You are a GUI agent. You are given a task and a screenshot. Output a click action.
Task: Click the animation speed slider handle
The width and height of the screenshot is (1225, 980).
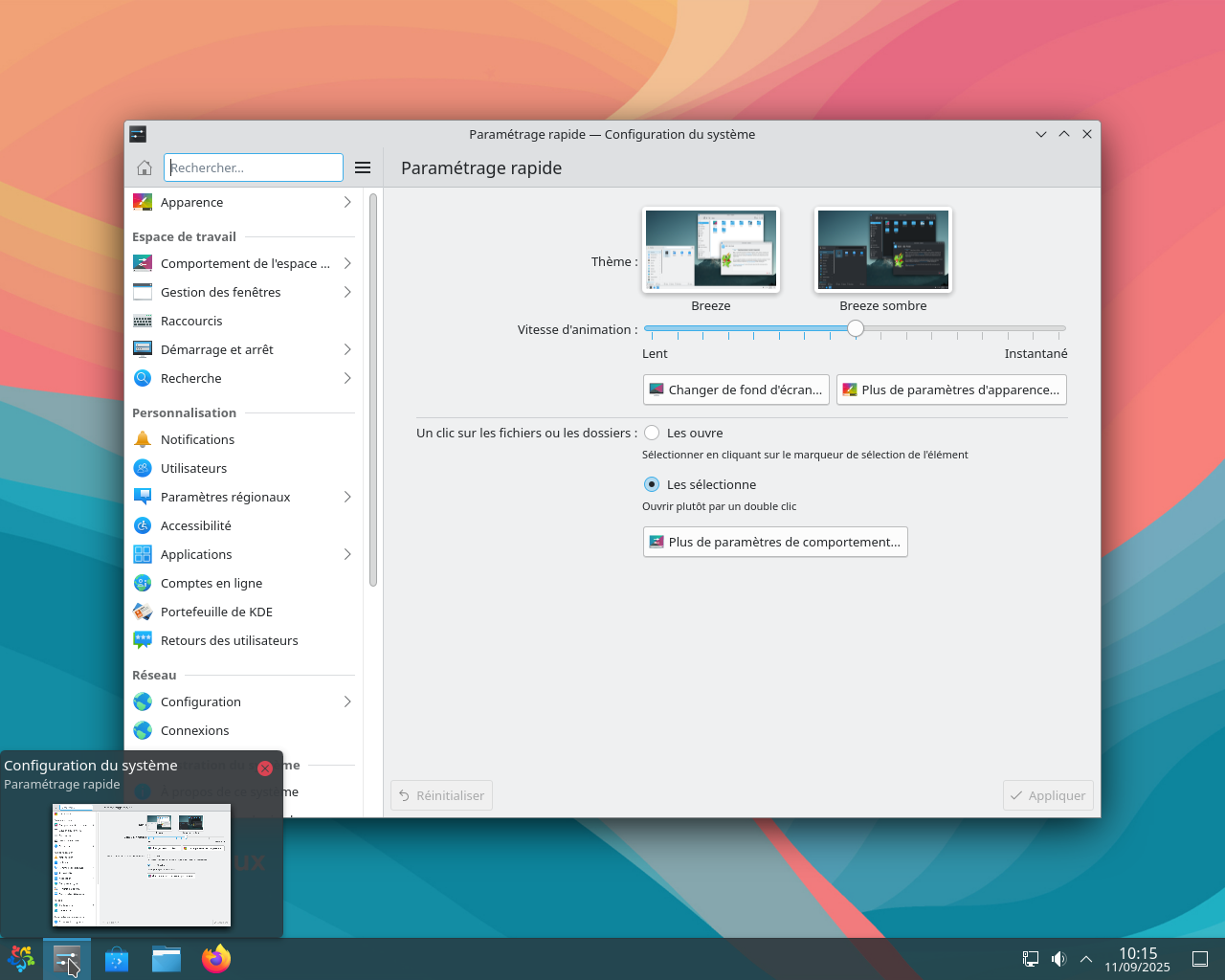pyautogui.click(x=856, y=328)
